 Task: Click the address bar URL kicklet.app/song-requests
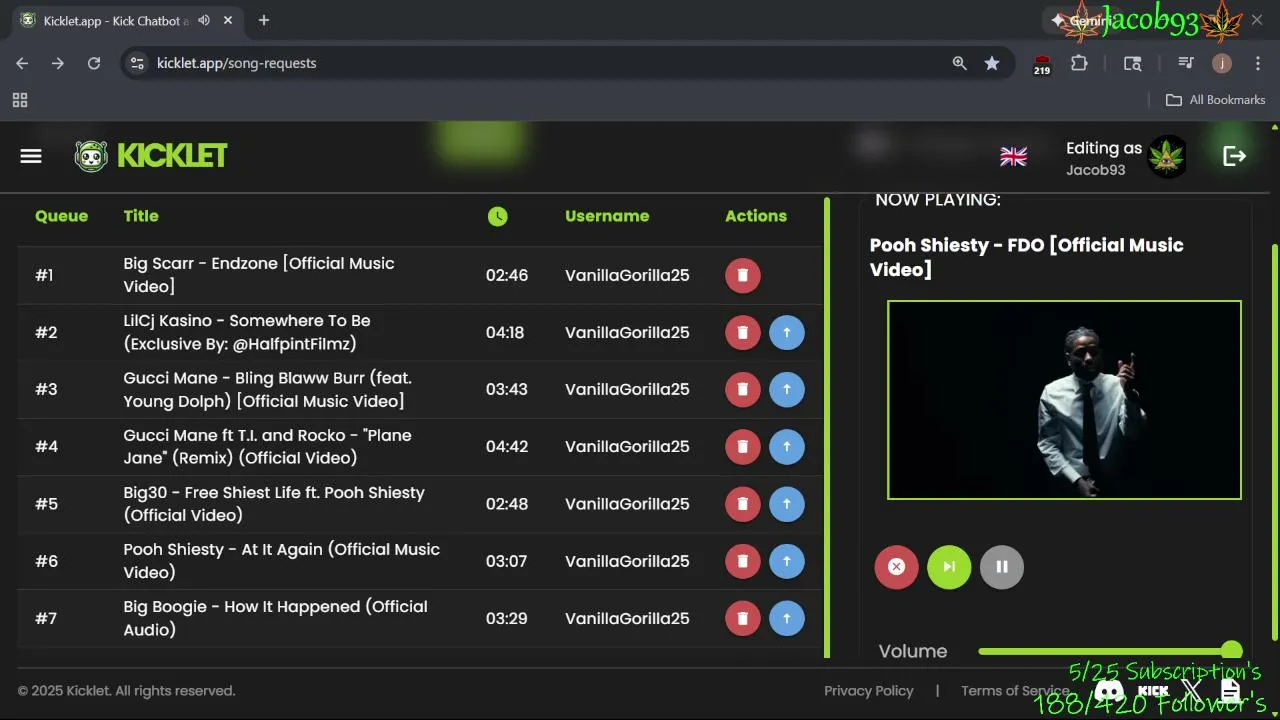(x=236, y=63)
